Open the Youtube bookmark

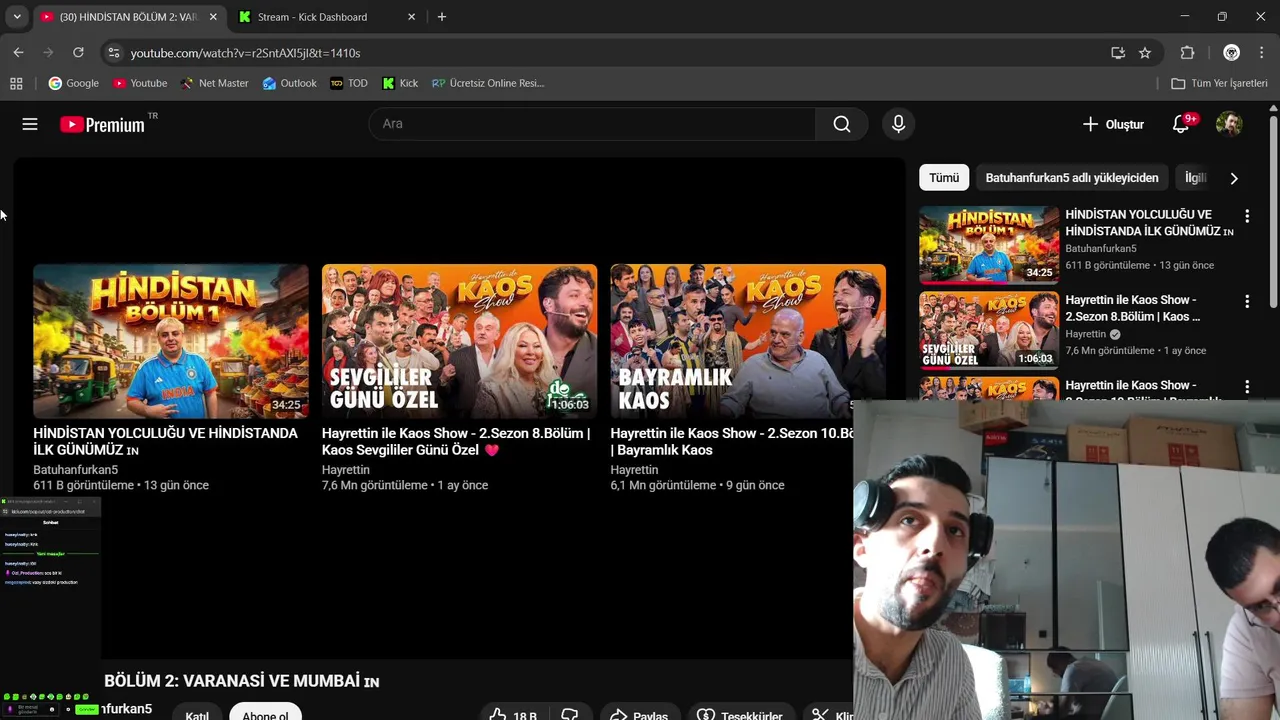pyautogui.click(x=140, y=83)
